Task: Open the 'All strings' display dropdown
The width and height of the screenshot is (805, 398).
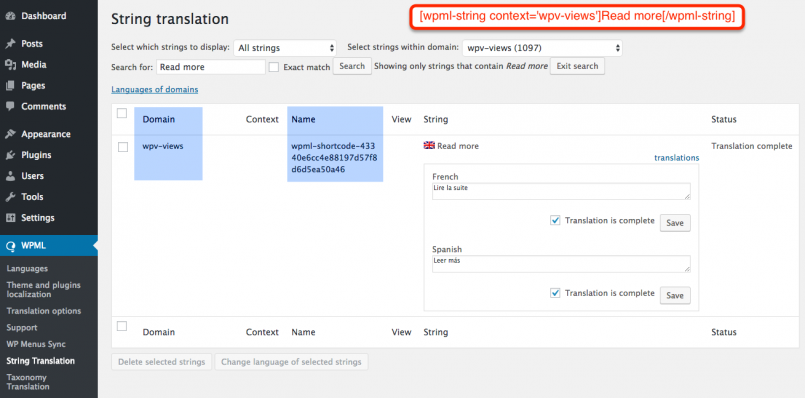Action: [x=285, y=48]
